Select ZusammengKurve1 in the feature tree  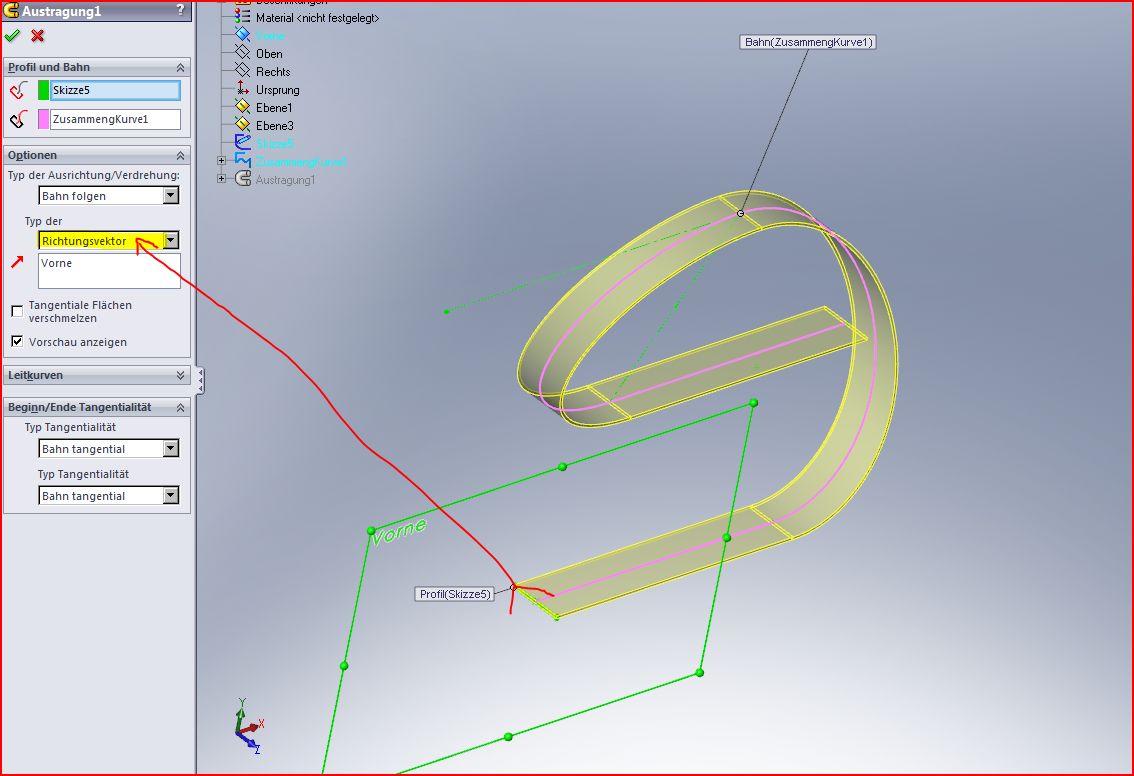[x=301, y=162]
